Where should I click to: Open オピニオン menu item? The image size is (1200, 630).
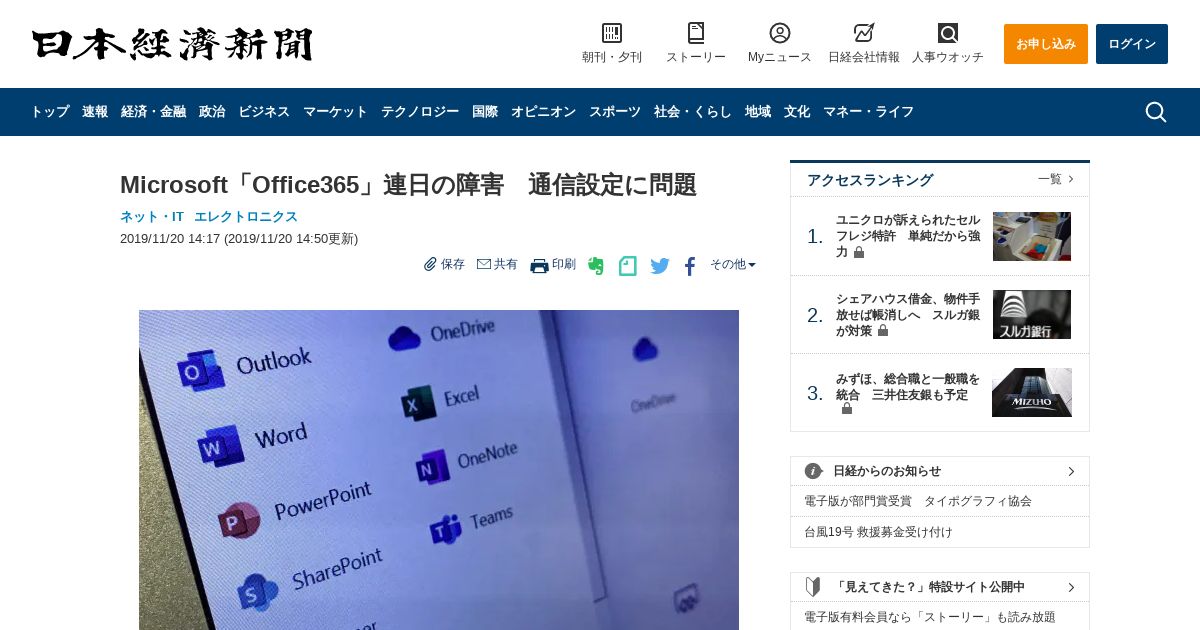pos(543,112)
